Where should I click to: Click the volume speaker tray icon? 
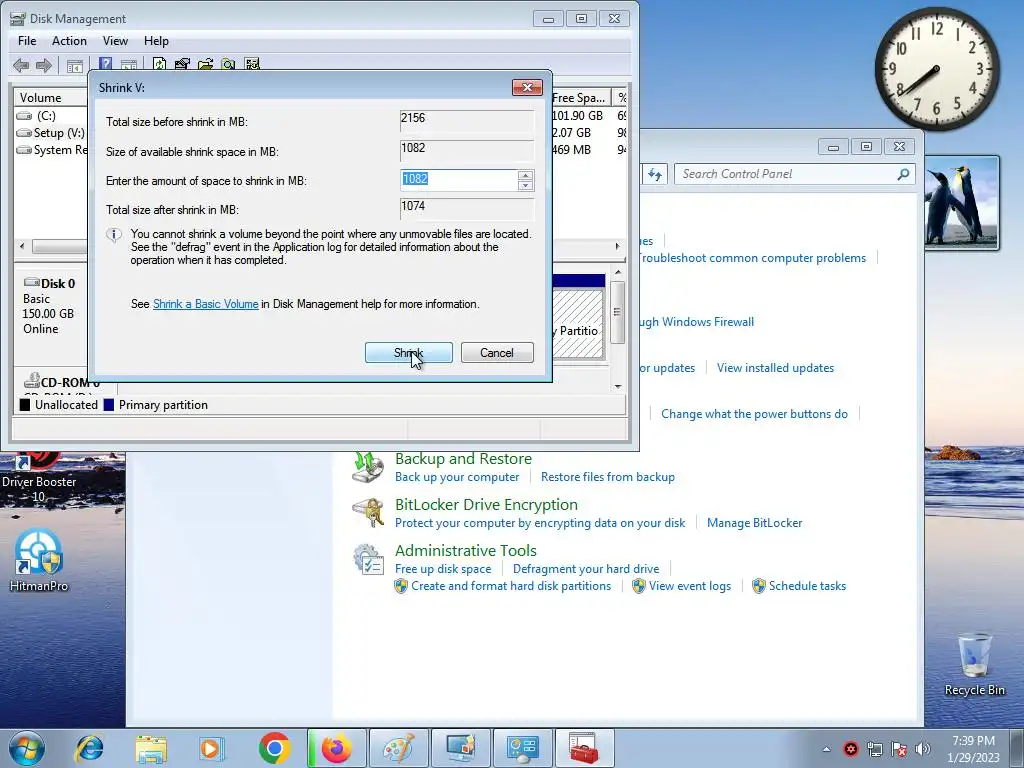(x=923, y=749)
